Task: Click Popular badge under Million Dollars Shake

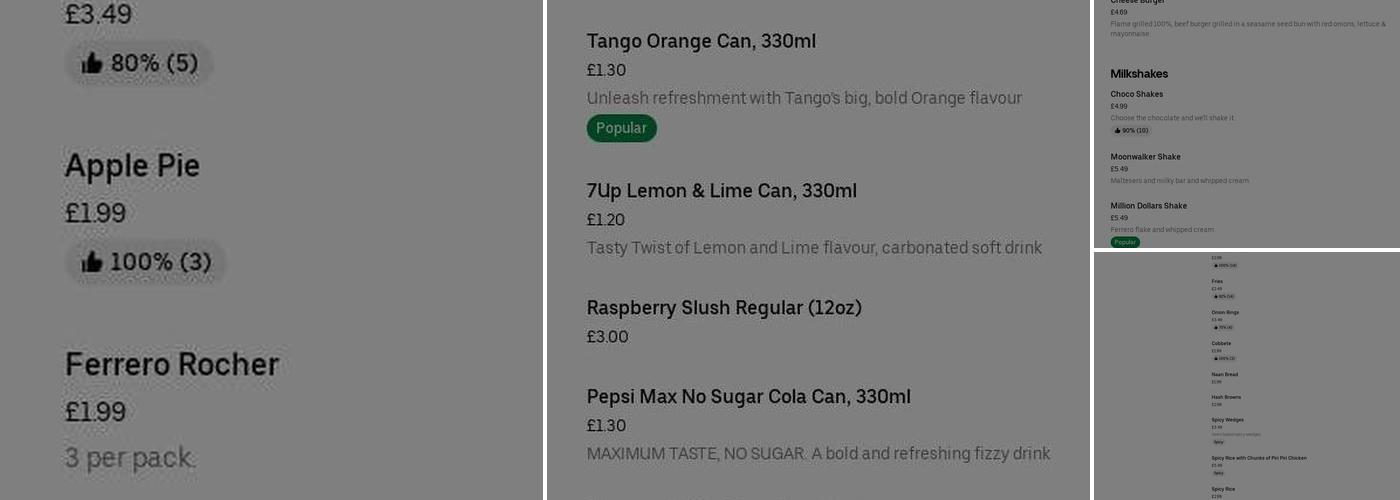Action: tap(1125, 242)
